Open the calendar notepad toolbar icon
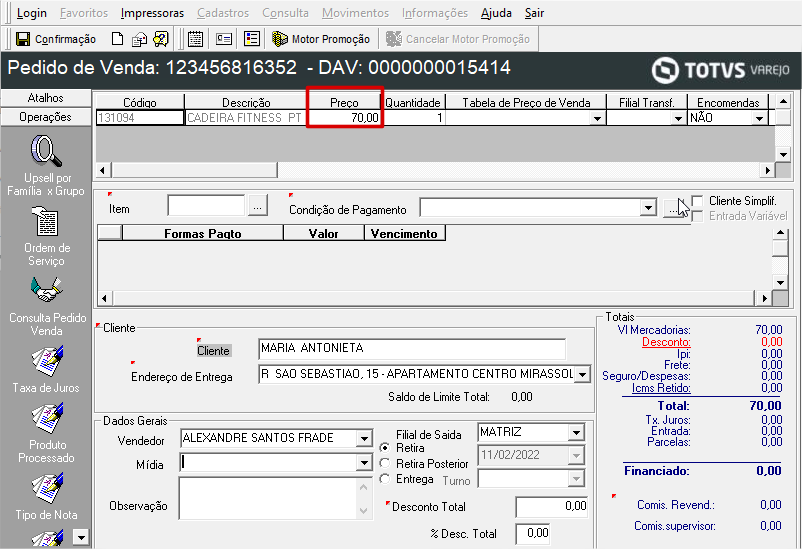This screenshot has height=549, width=802. coord(195,39)
